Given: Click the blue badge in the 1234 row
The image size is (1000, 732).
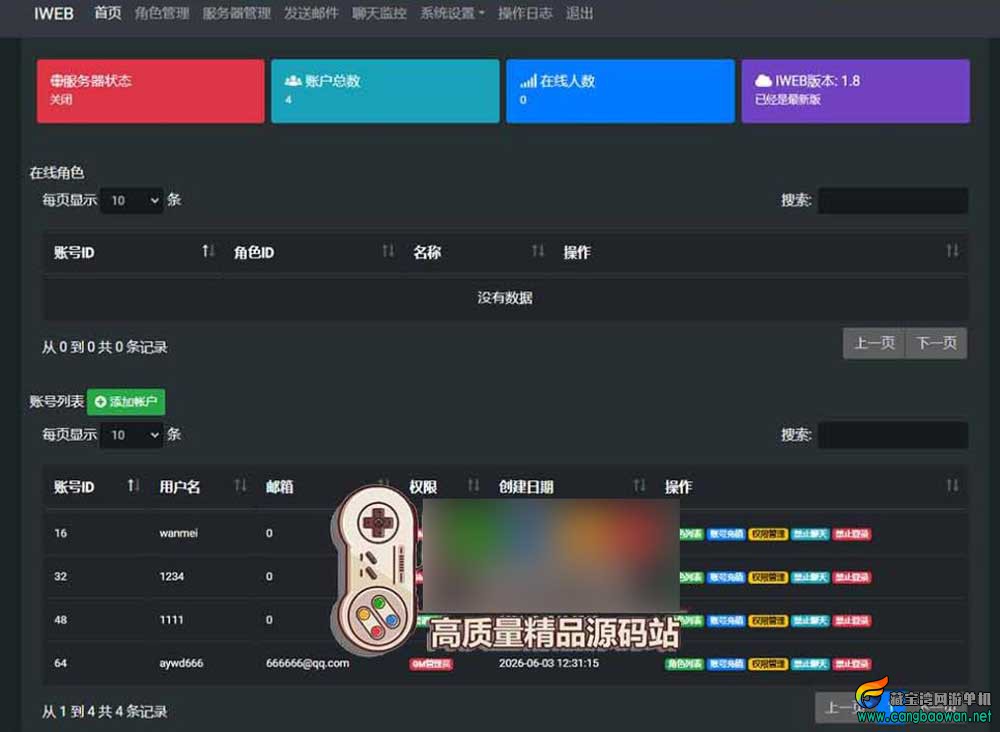Looking at the screenshot, I should click(x=726, y=578).
